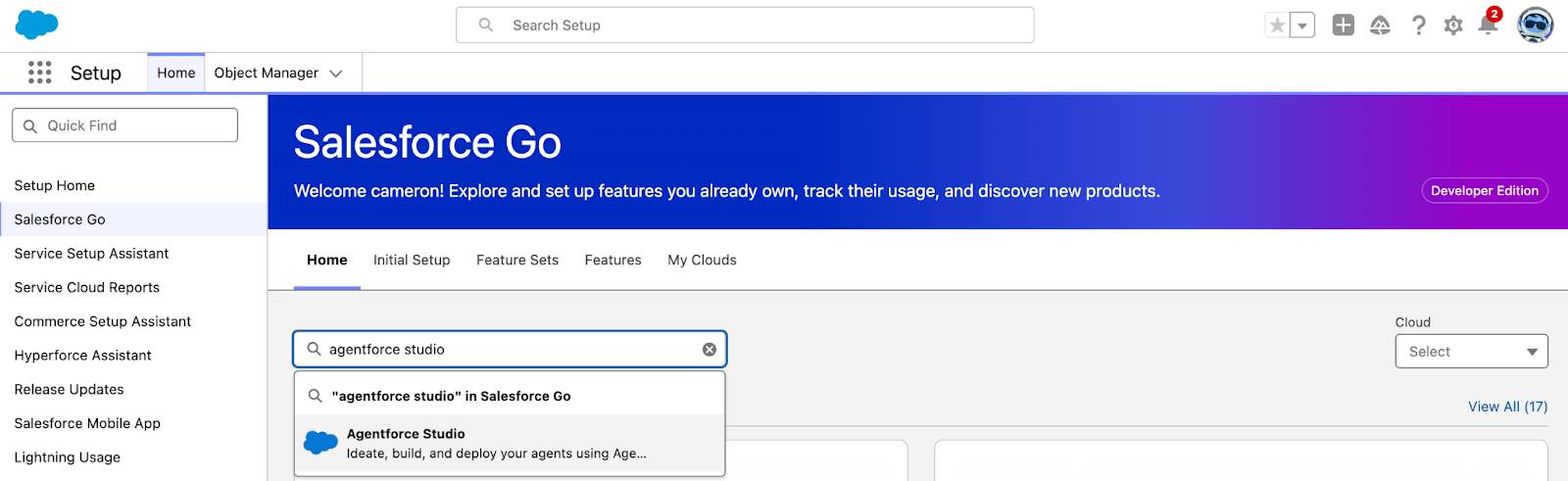The width and height of the screenshot is (1568, 481).
Task: Click the Favorites star icon
Action: (1277, 25)
